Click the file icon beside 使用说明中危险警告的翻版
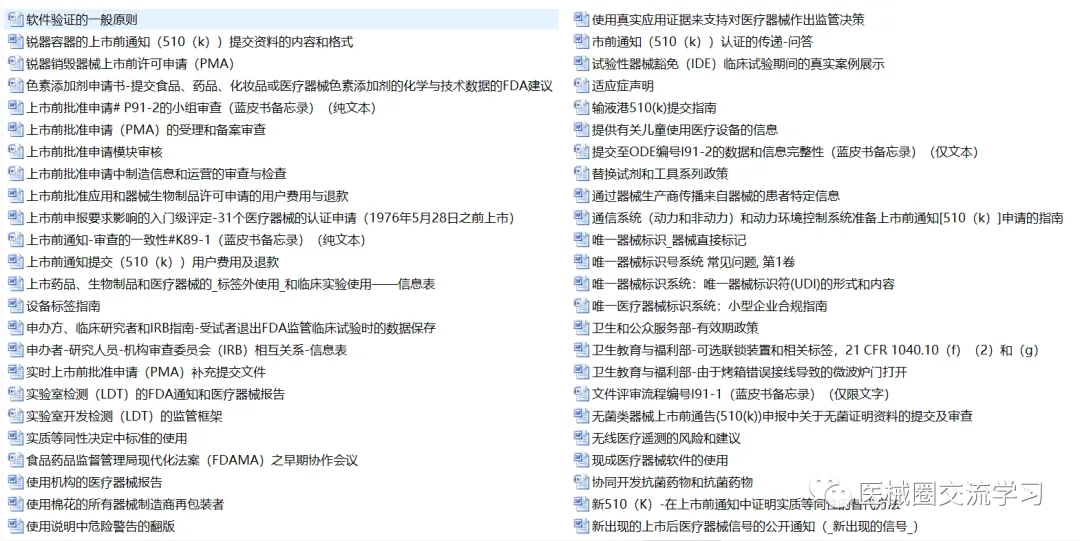The width and height of the screenshot is (1080, 541). 15,527
